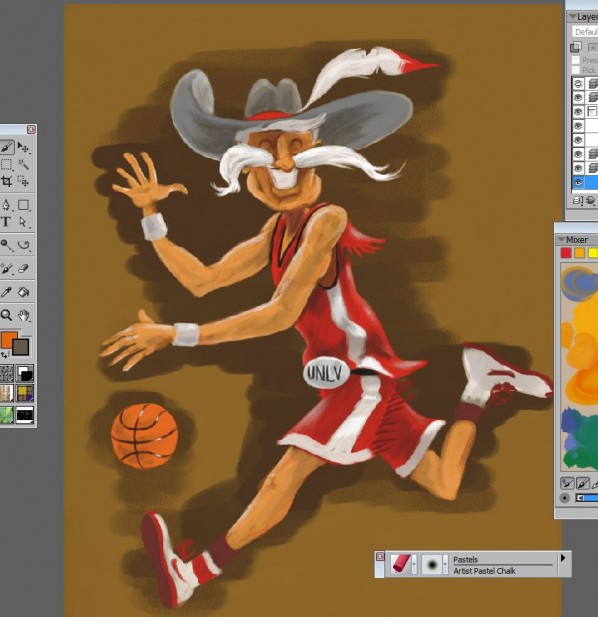
Task: Collapse the Mixer panel triangle
Action: (x=561, y=239)
